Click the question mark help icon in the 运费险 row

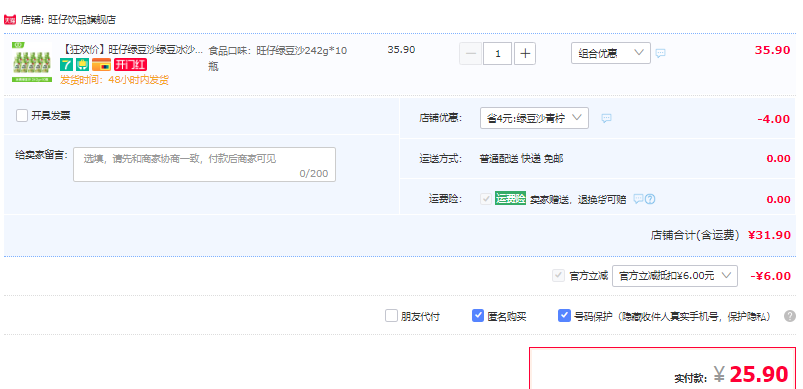650,199
